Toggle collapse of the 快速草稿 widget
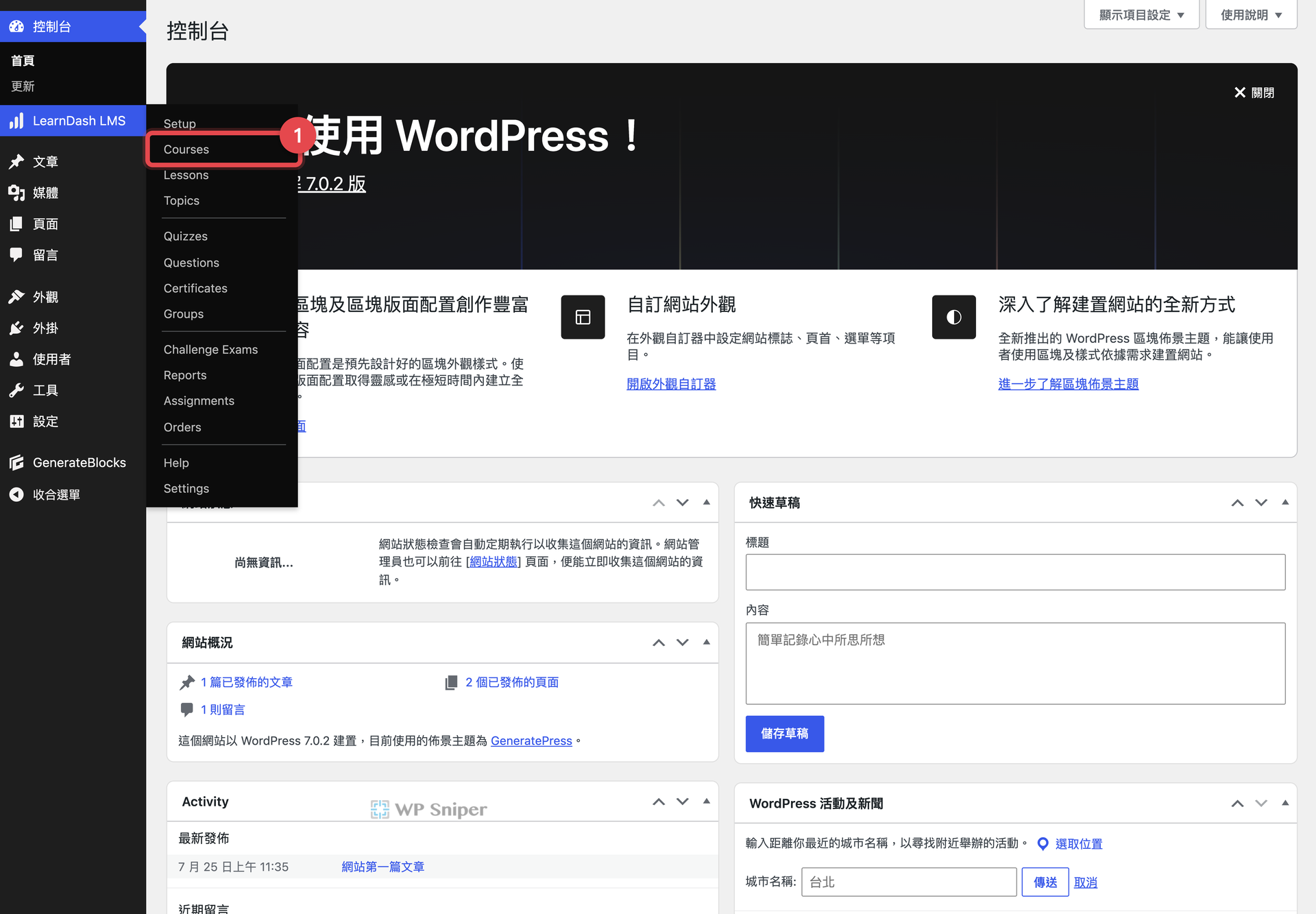 (x=1285, y=503)
